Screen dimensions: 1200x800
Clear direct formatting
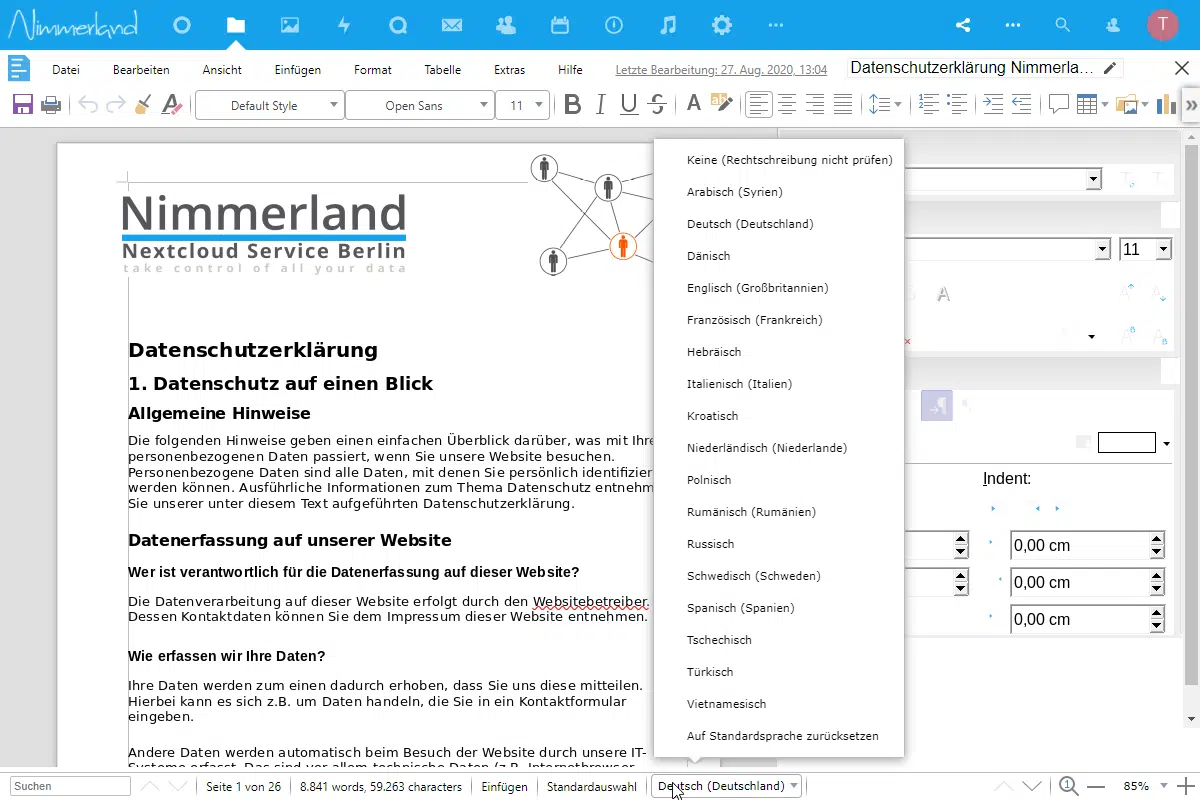click(172, 104)
